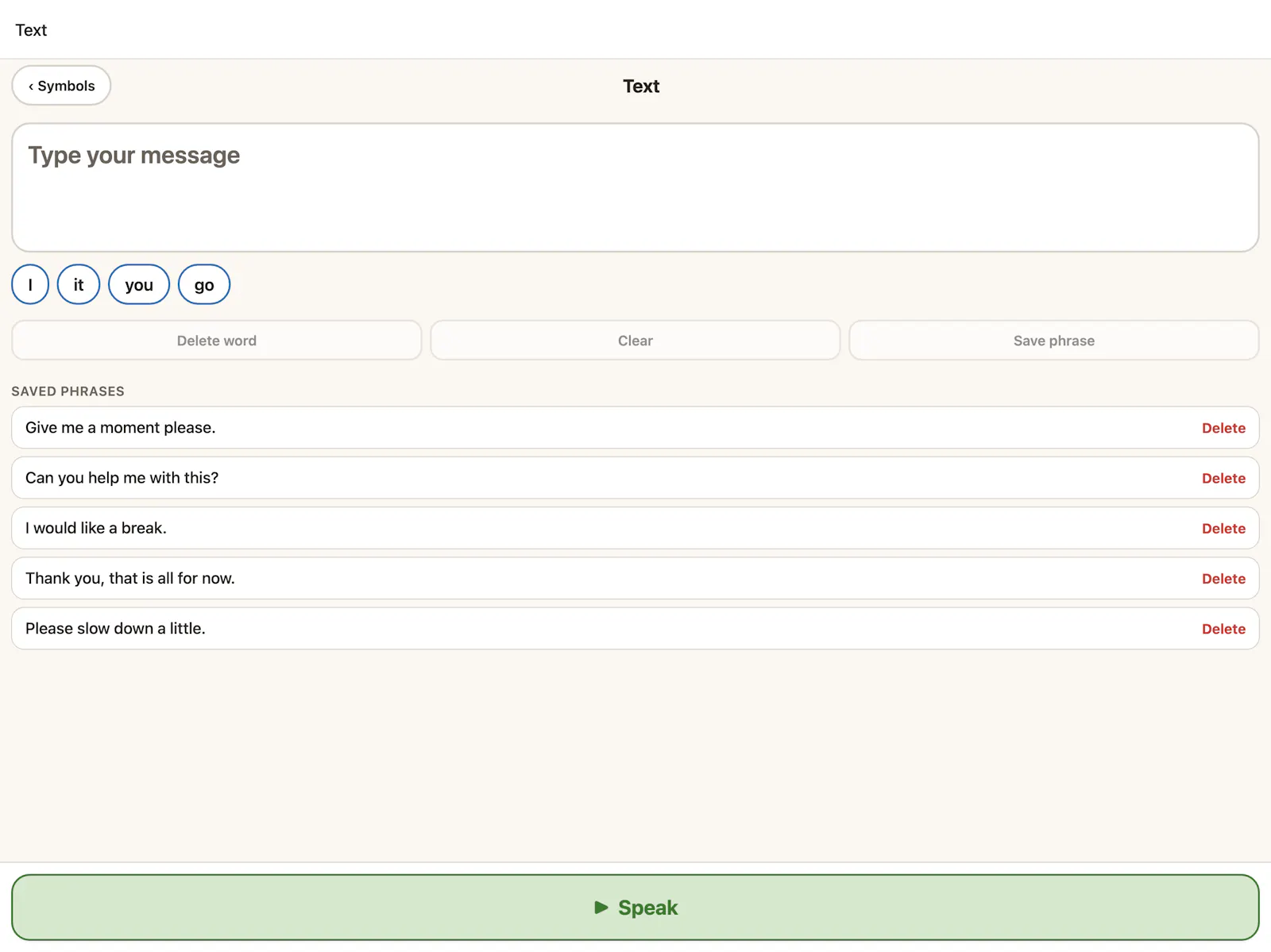Speak the message with play button
1271x952 pixels.
pos(635,908)
